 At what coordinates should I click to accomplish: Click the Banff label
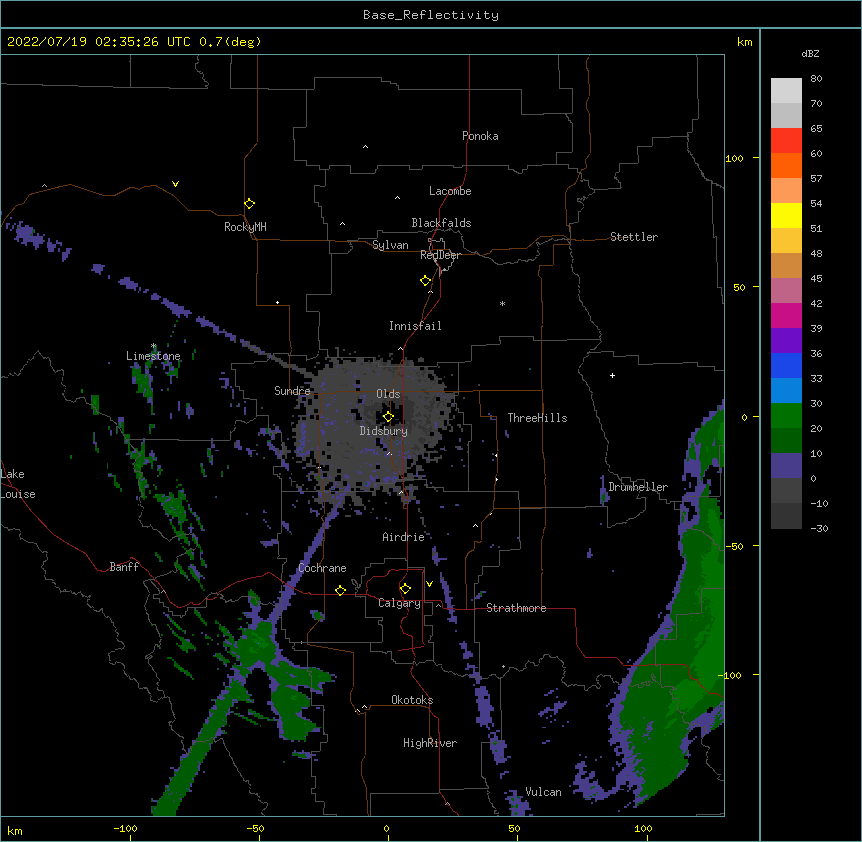[x=124, y=567]
